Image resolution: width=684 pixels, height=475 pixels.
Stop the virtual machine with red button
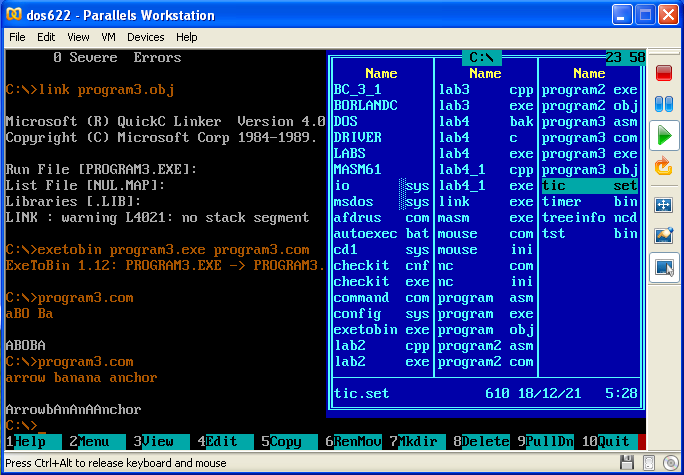[x=663, y=73]
